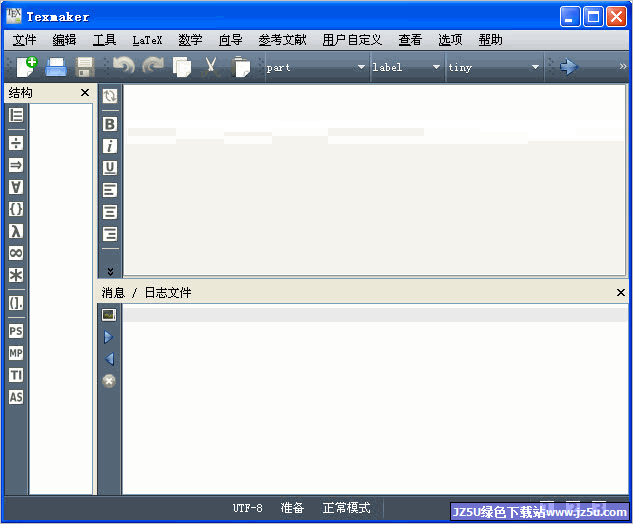The image size is (633, 524).
Task: Click the stop process icon in messages panel
Action: (x=109, y=381)
